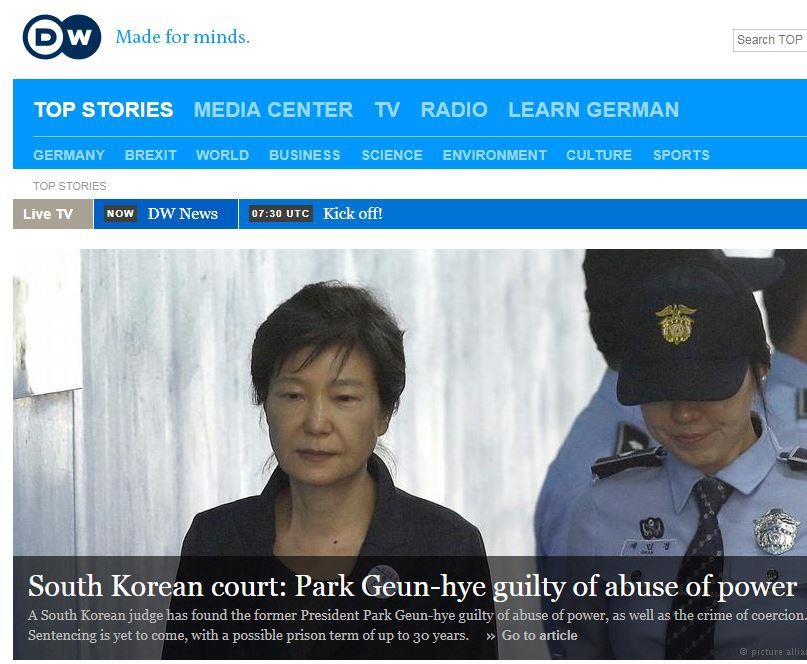Open the TOP STORIES main tab
The image size is (807, 664).
[103, 110]
